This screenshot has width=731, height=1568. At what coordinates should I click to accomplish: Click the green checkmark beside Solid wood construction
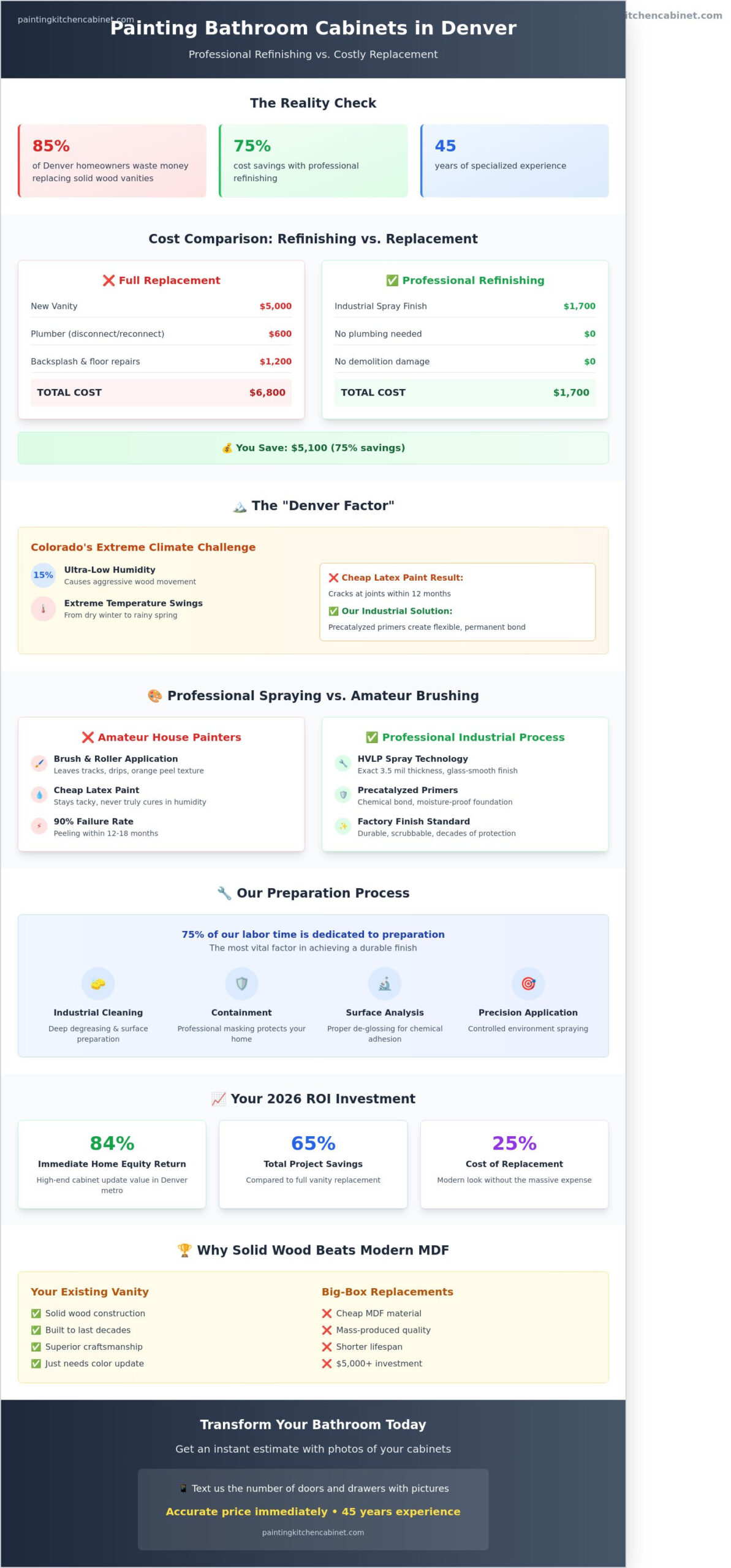pyautogui.click(x=36, y=1313)
